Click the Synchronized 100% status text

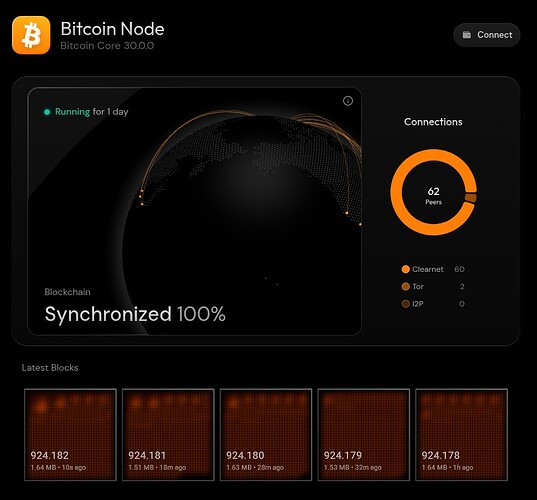point(135,314)
